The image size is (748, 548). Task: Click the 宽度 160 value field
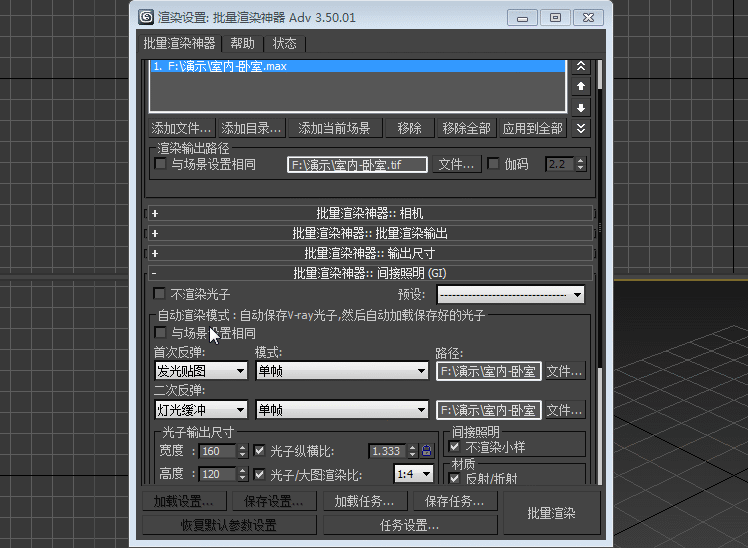[x=218, y=451]
